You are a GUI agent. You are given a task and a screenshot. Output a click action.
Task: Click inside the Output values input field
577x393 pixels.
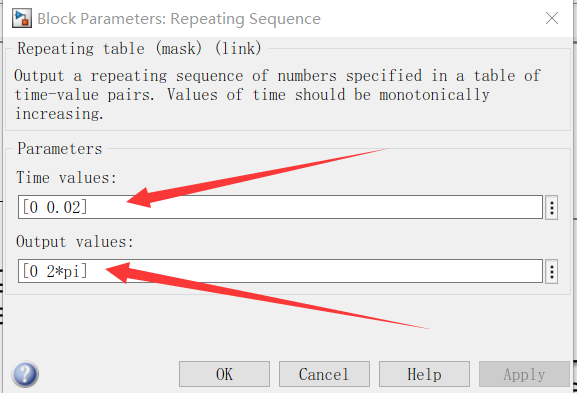[280, 271]
